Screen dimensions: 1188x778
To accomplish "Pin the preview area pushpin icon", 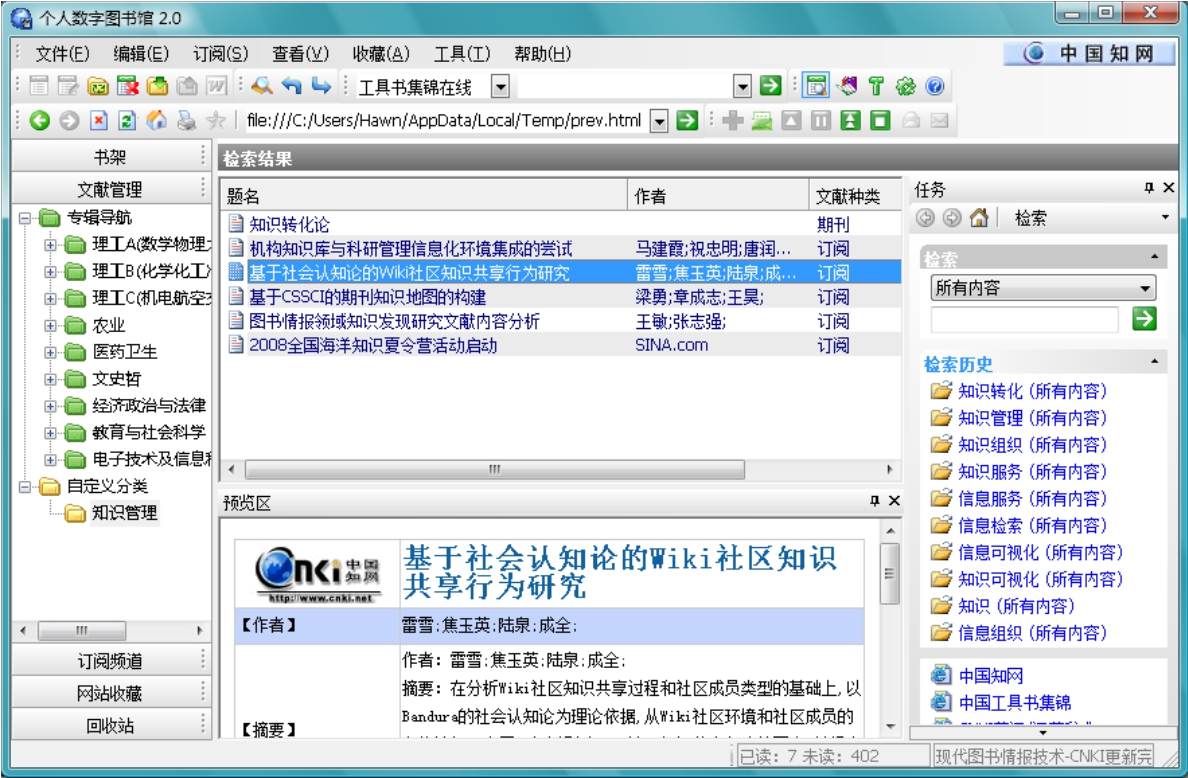I will coord(874,500).
